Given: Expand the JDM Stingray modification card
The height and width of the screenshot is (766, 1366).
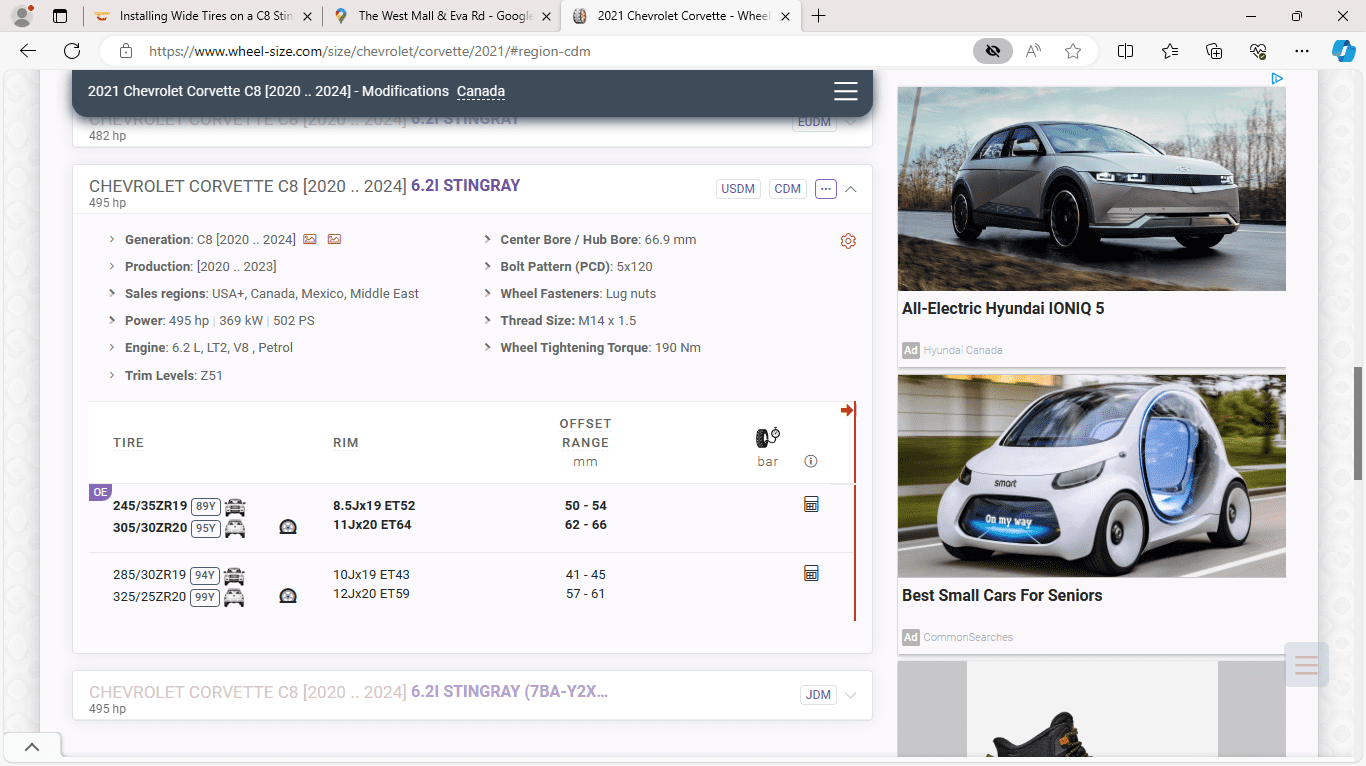Looking at the screenshot, I should pyautogui.click(x=849, y=694).
